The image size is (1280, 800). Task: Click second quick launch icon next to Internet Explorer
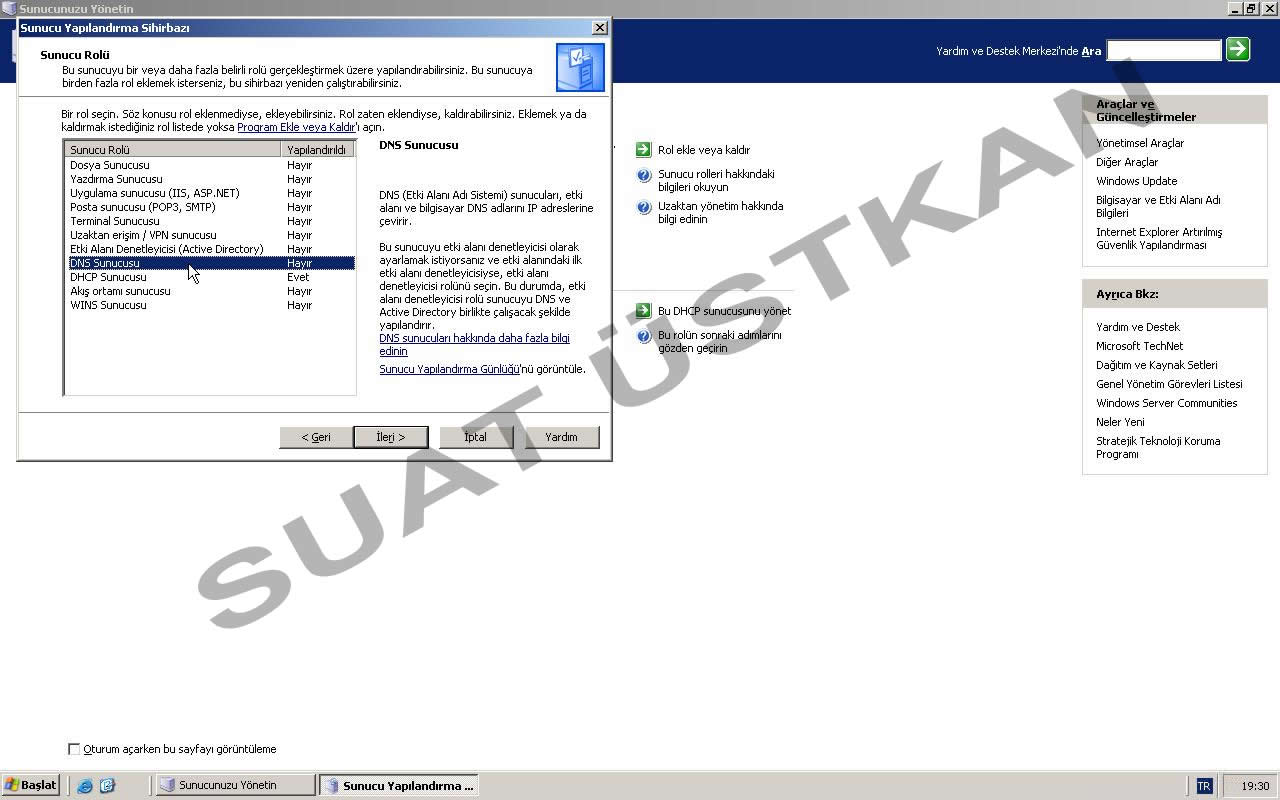(107, 786)
